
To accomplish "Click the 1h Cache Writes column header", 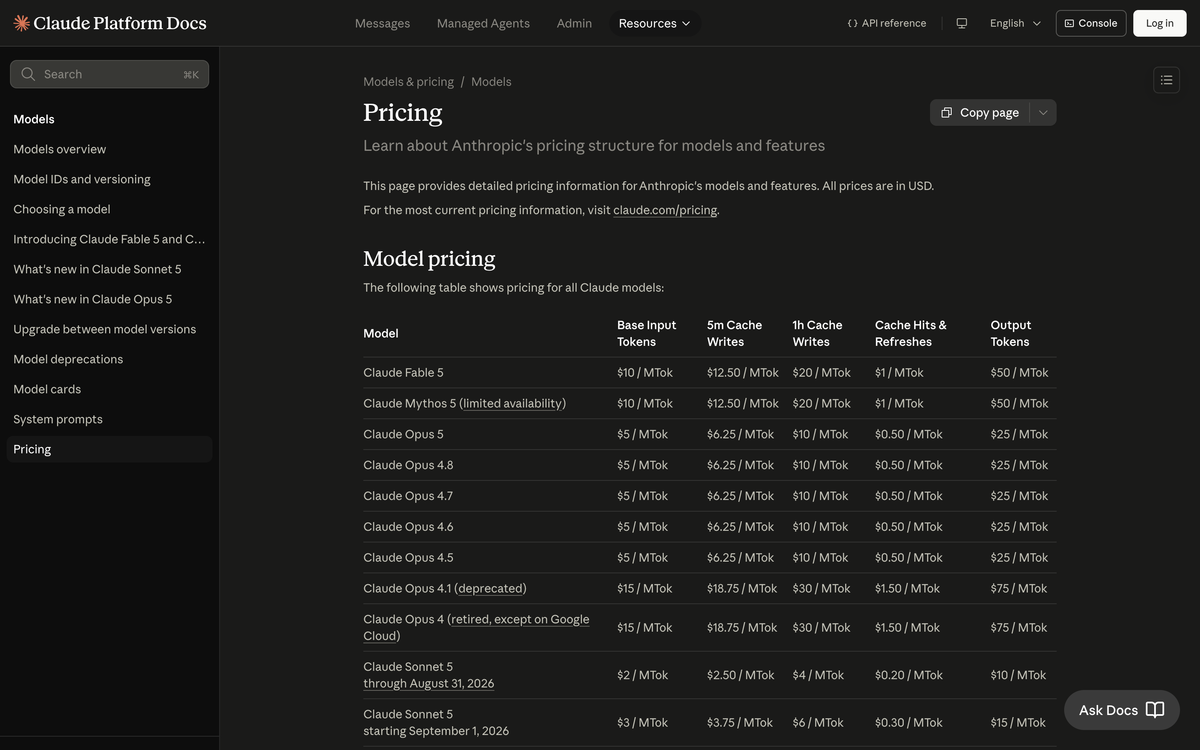I will tap(817, 333).
